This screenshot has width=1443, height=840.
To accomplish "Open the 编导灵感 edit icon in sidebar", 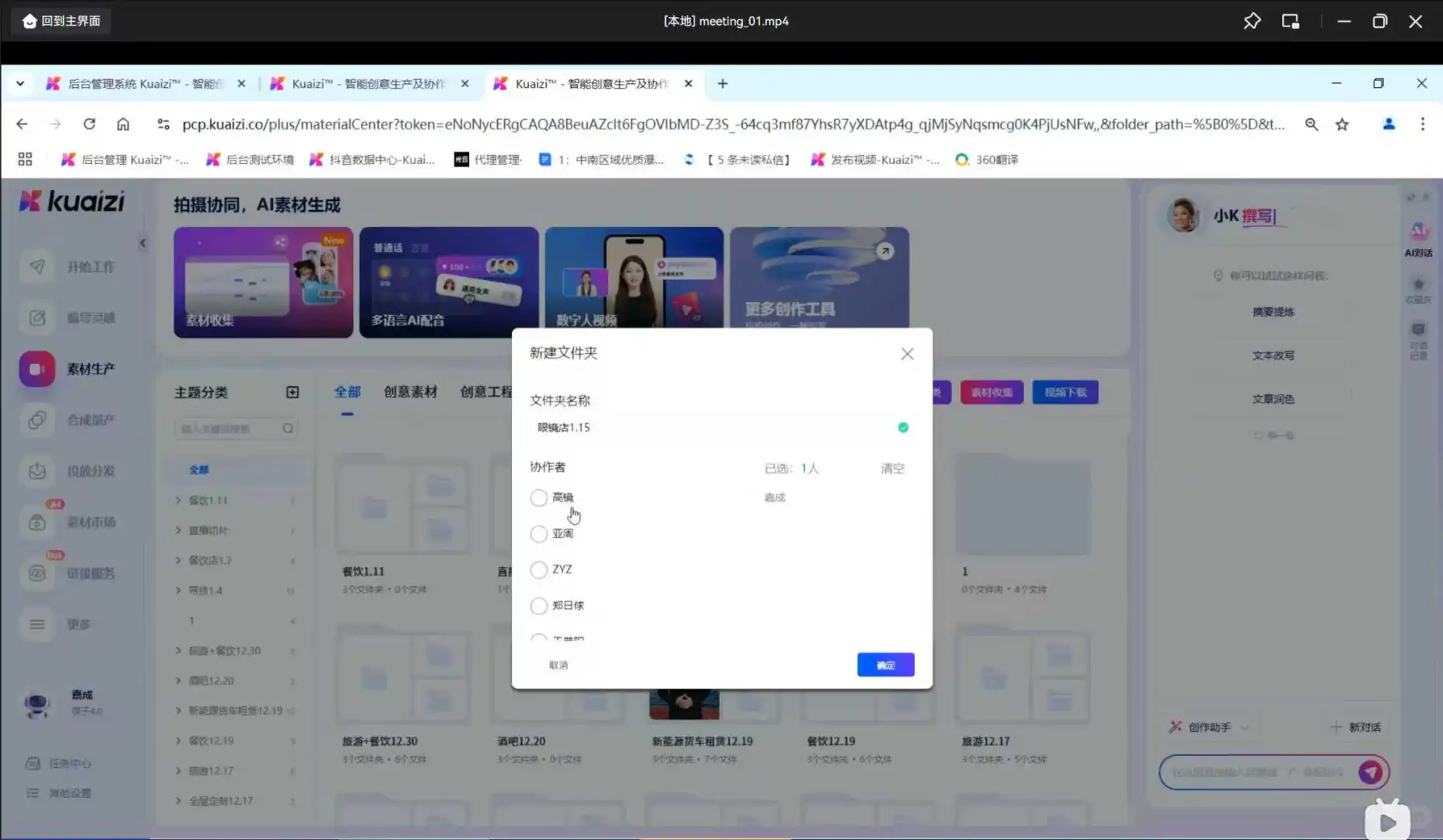I will pyautogui.click(x=37, y=317).
